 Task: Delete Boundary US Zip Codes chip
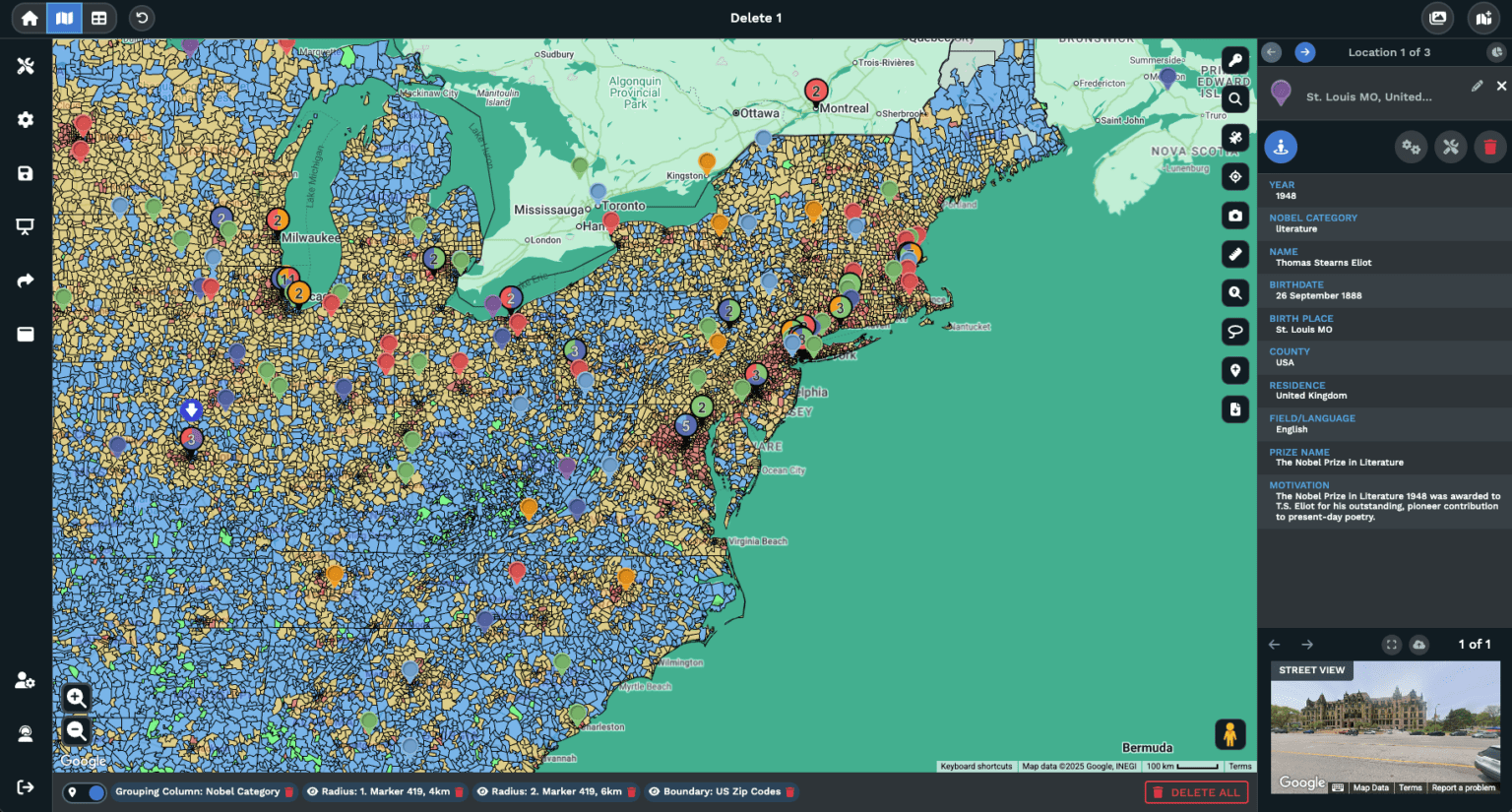(789, 791)
